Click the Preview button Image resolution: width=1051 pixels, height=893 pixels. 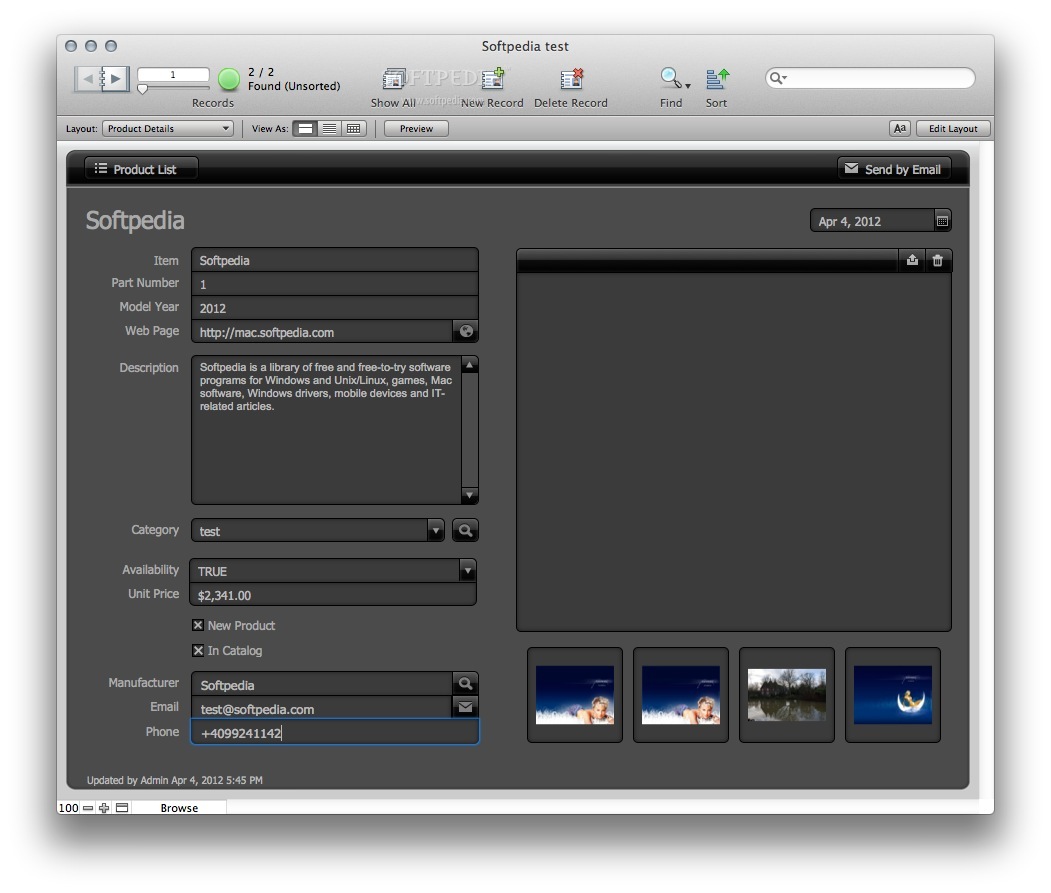(414, 128)
